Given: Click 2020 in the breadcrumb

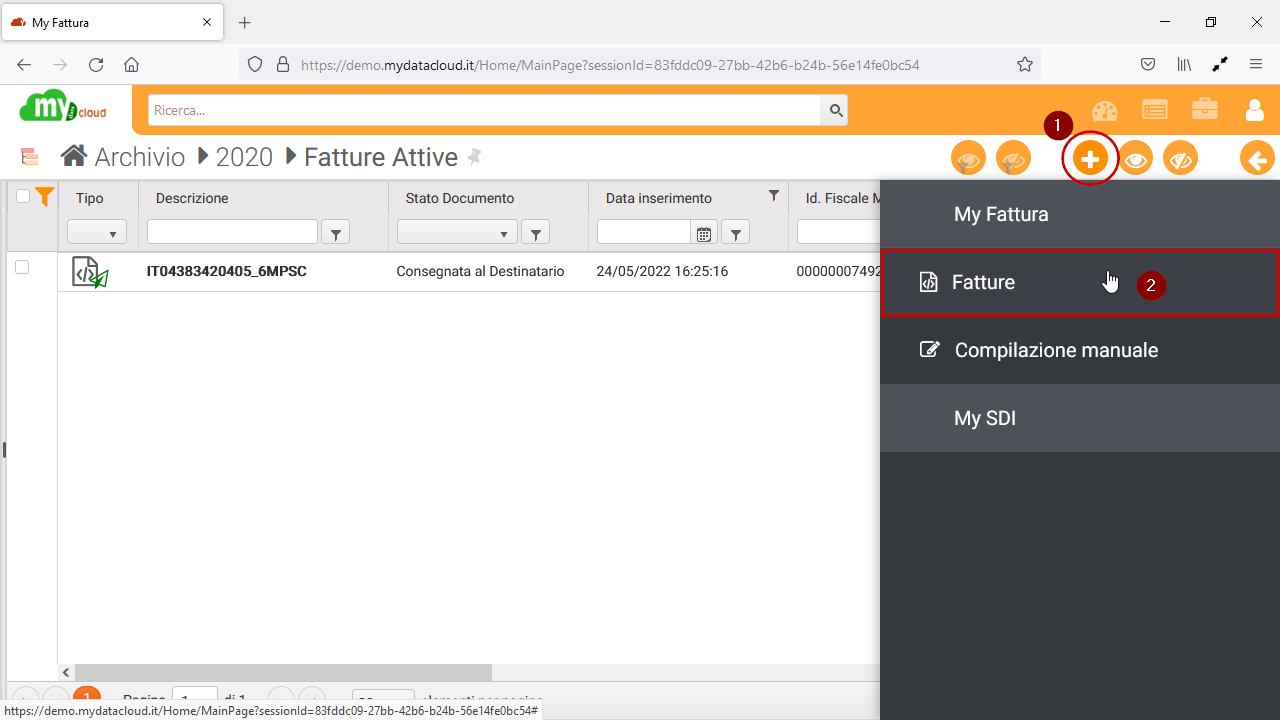Looking at the screenshot, I should pos(244,157).
